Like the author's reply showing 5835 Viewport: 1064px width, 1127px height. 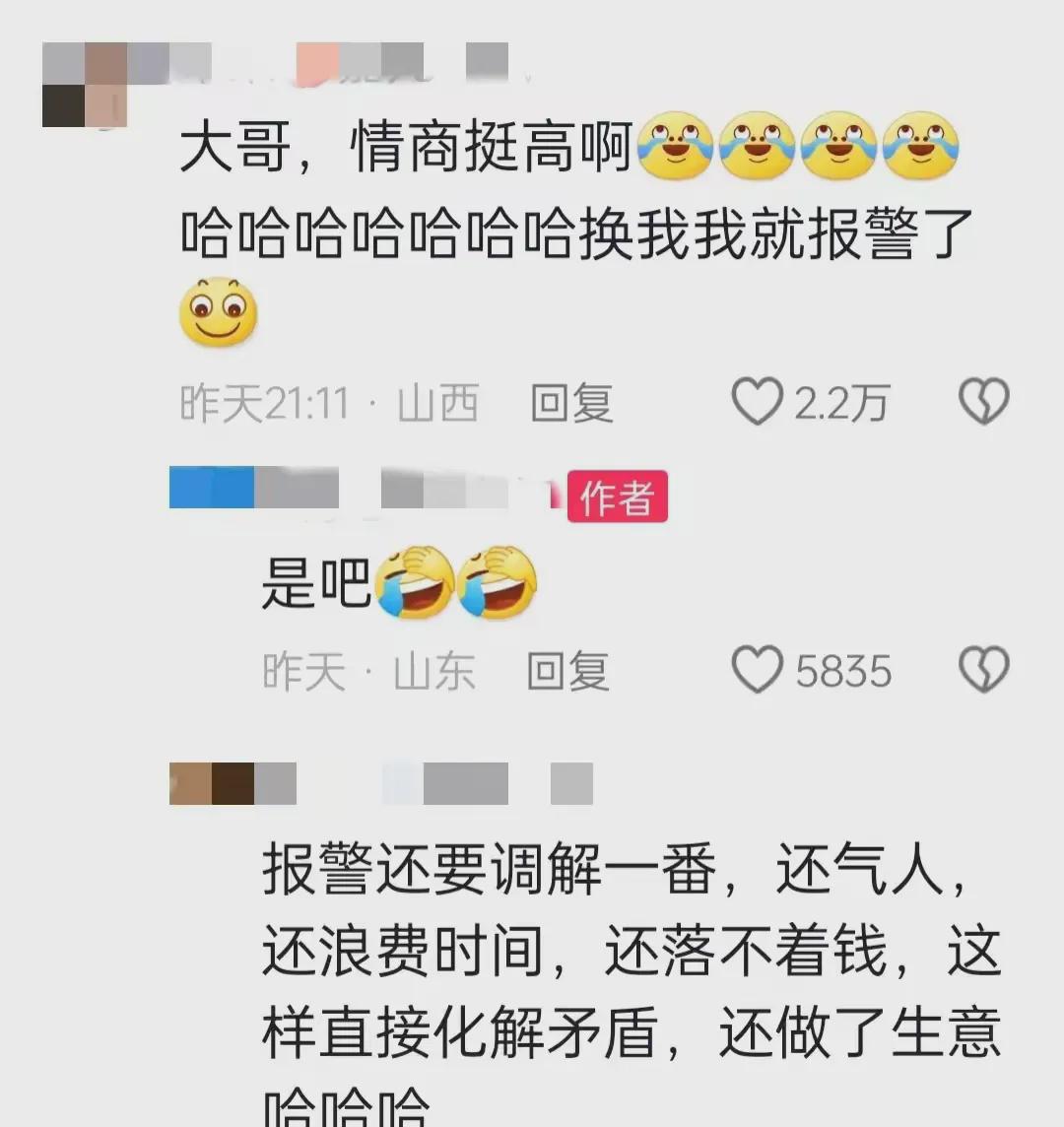[757, 670]
